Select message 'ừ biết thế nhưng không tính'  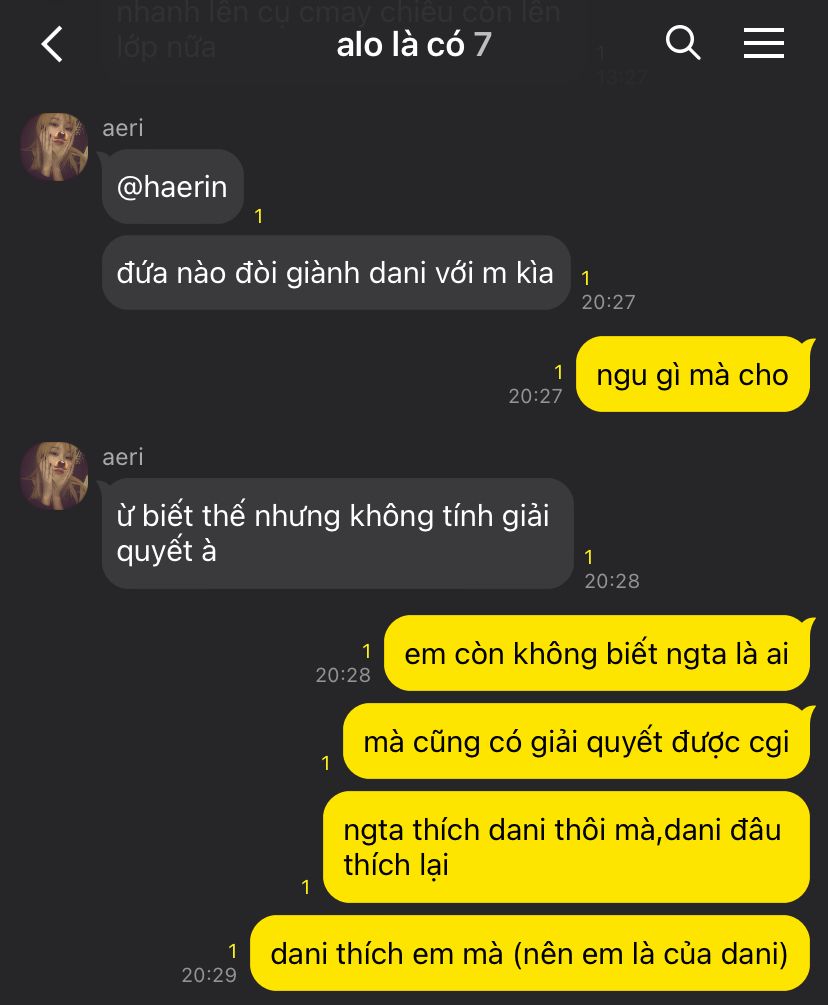tap(337, 533)
